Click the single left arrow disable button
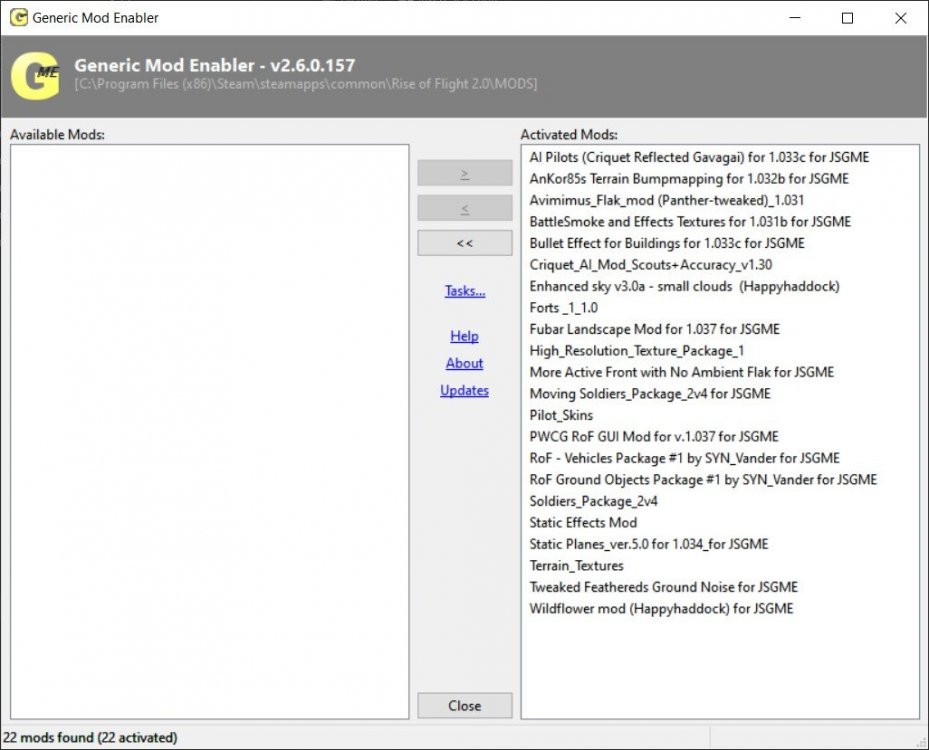 [464, 208]
